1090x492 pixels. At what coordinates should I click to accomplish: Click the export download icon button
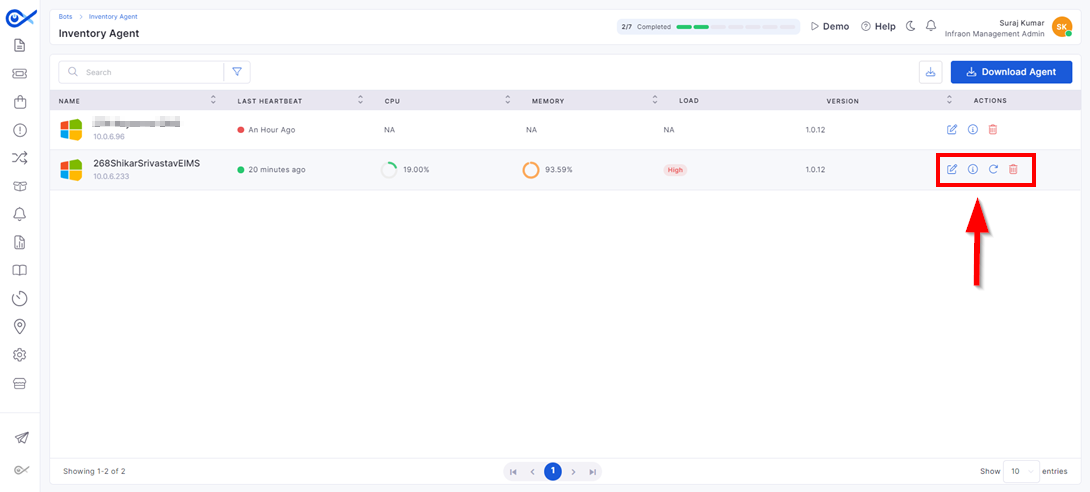pyautogui.click(x=930, y=72)
